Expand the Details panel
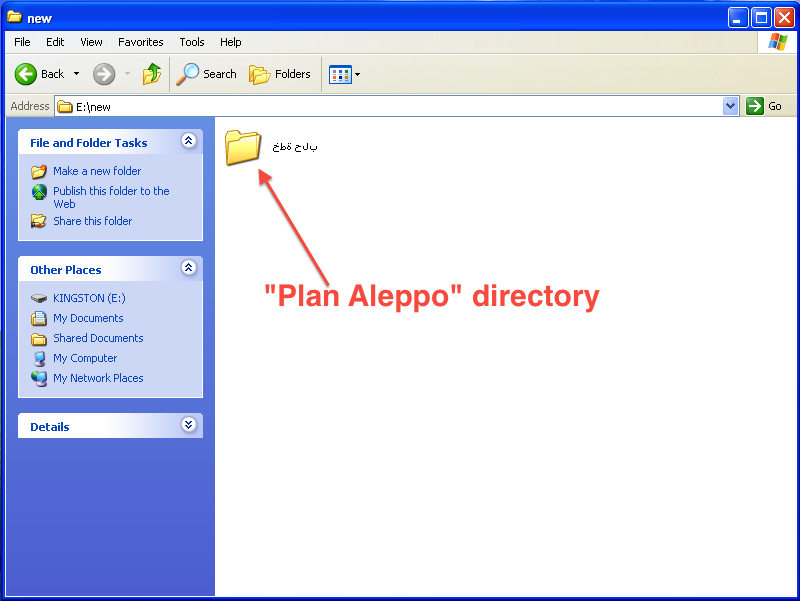The height and width of the screenshot is (601, 800). [188, 426]
